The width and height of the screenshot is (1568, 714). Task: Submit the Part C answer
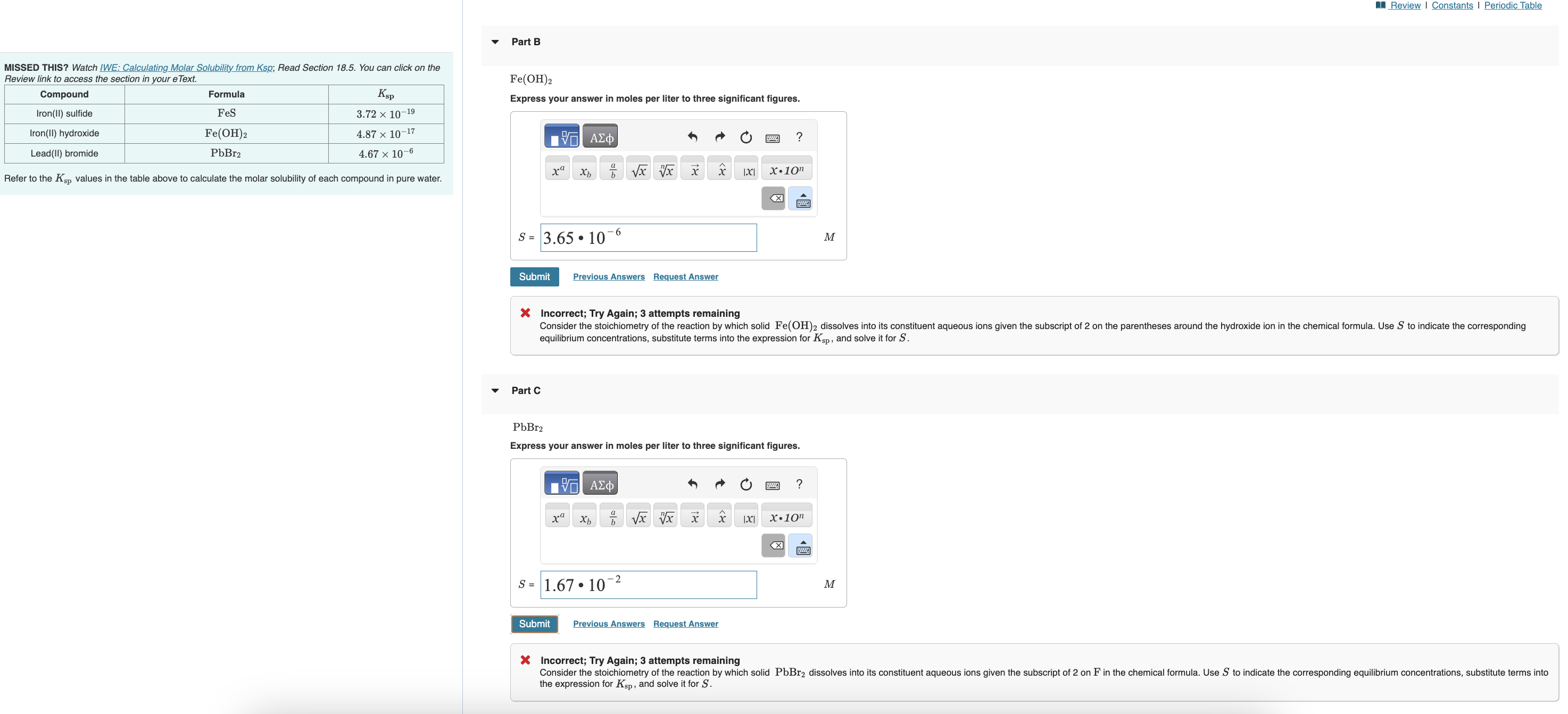point(534,624)
